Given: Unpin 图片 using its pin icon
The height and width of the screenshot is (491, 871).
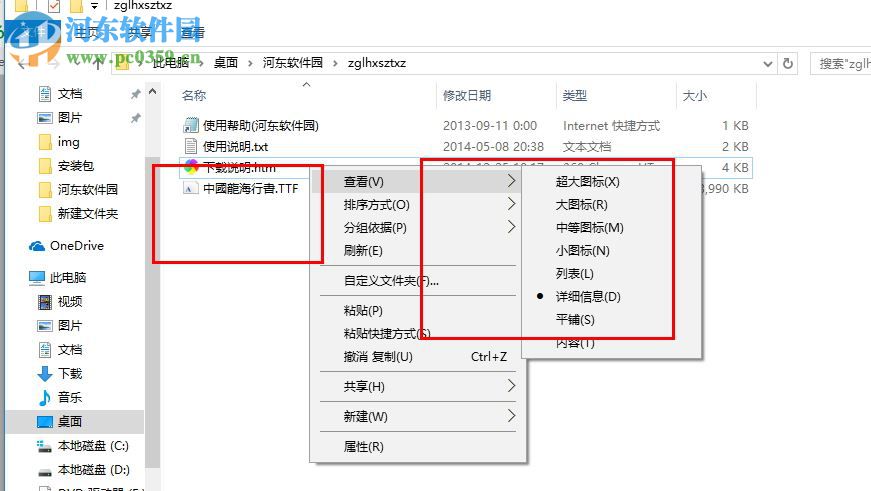Looking at the screenshot, I should (x=135, y=118).
